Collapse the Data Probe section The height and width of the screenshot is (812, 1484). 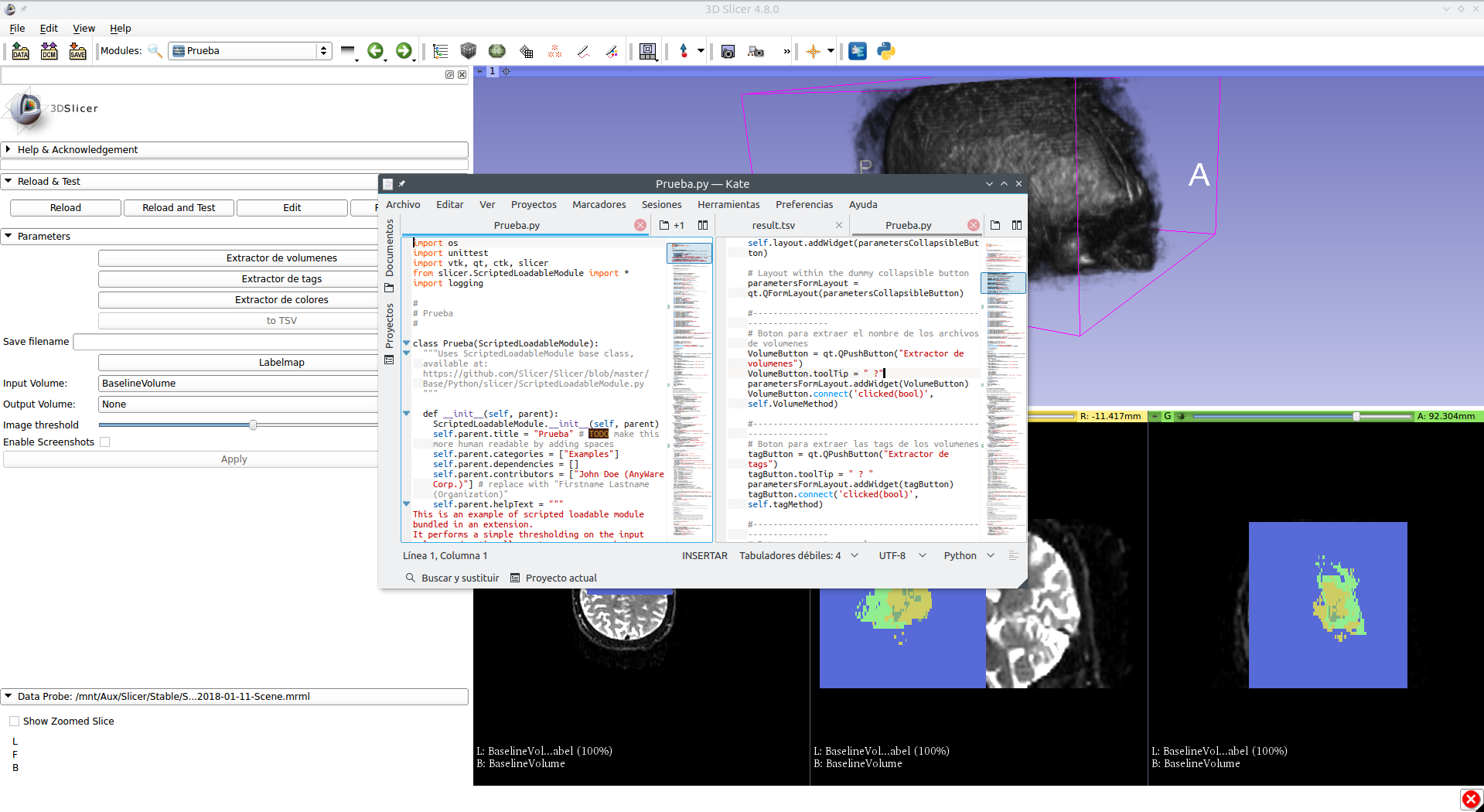click(x=234, y=696)
